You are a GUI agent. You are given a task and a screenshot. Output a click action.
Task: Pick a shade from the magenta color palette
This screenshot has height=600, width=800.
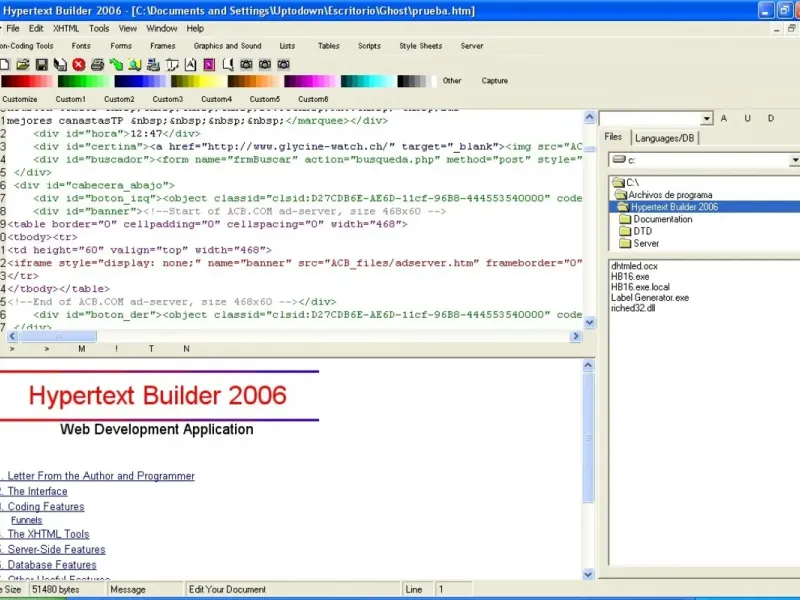coord(310,81)
